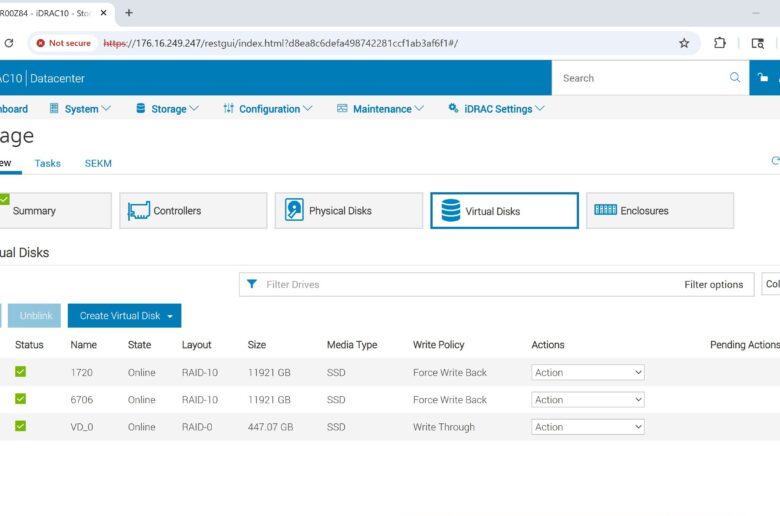780x516 pixels.
Task: Open the iDRAC Settings menu
Action: point(497,109)
